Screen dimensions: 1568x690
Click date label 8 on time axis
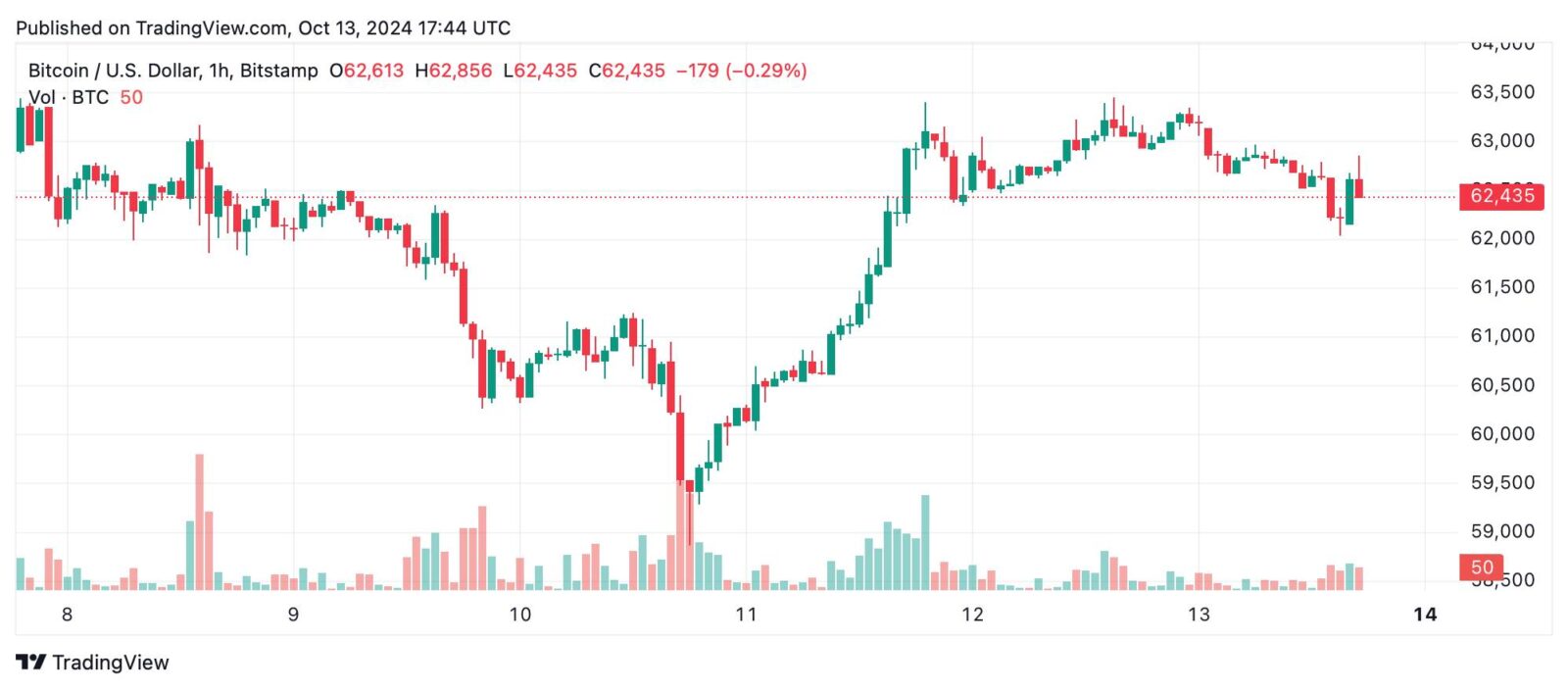(67, 615)
